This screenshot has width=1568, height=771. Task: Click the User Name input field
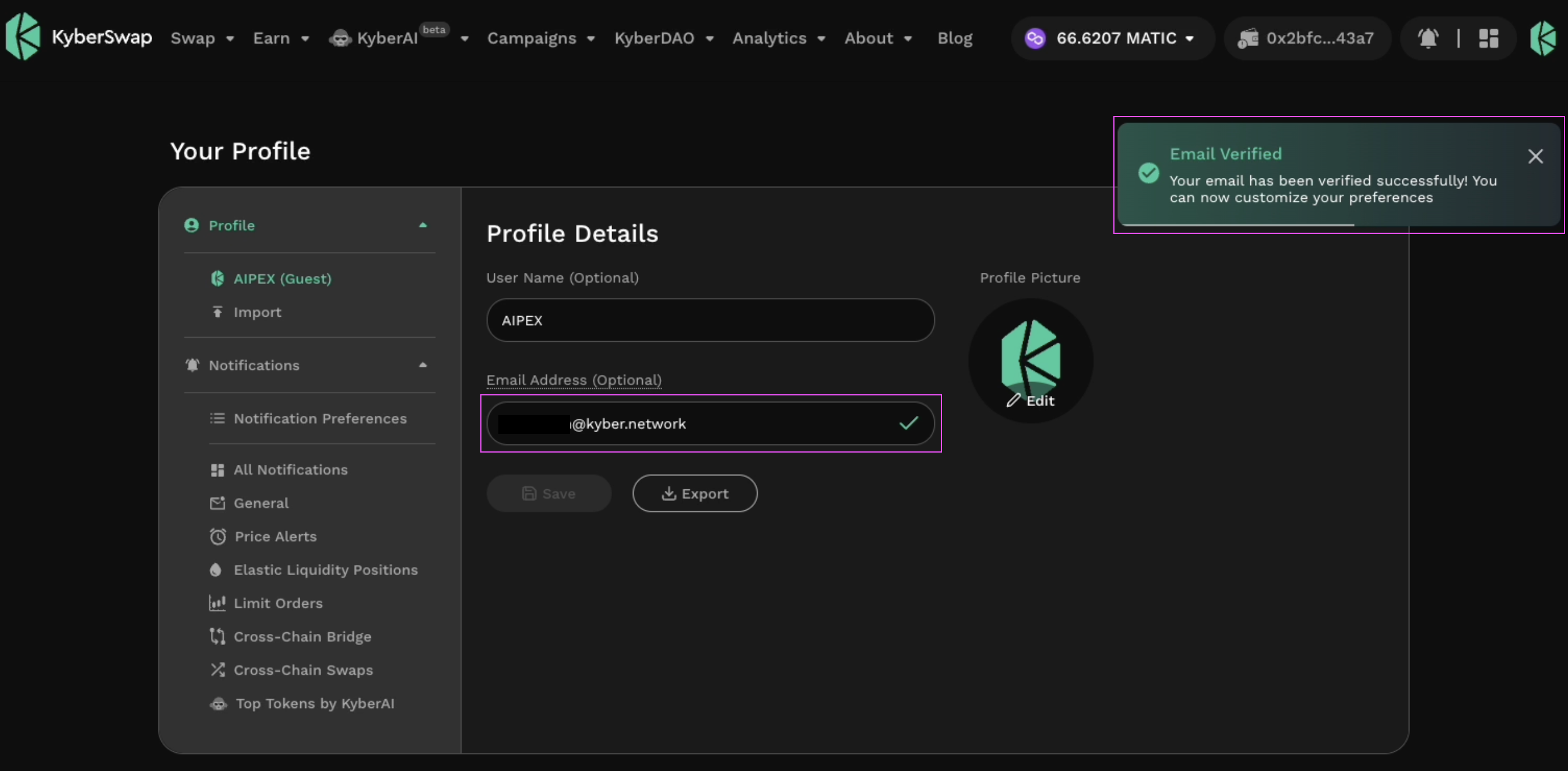[710, 320]
